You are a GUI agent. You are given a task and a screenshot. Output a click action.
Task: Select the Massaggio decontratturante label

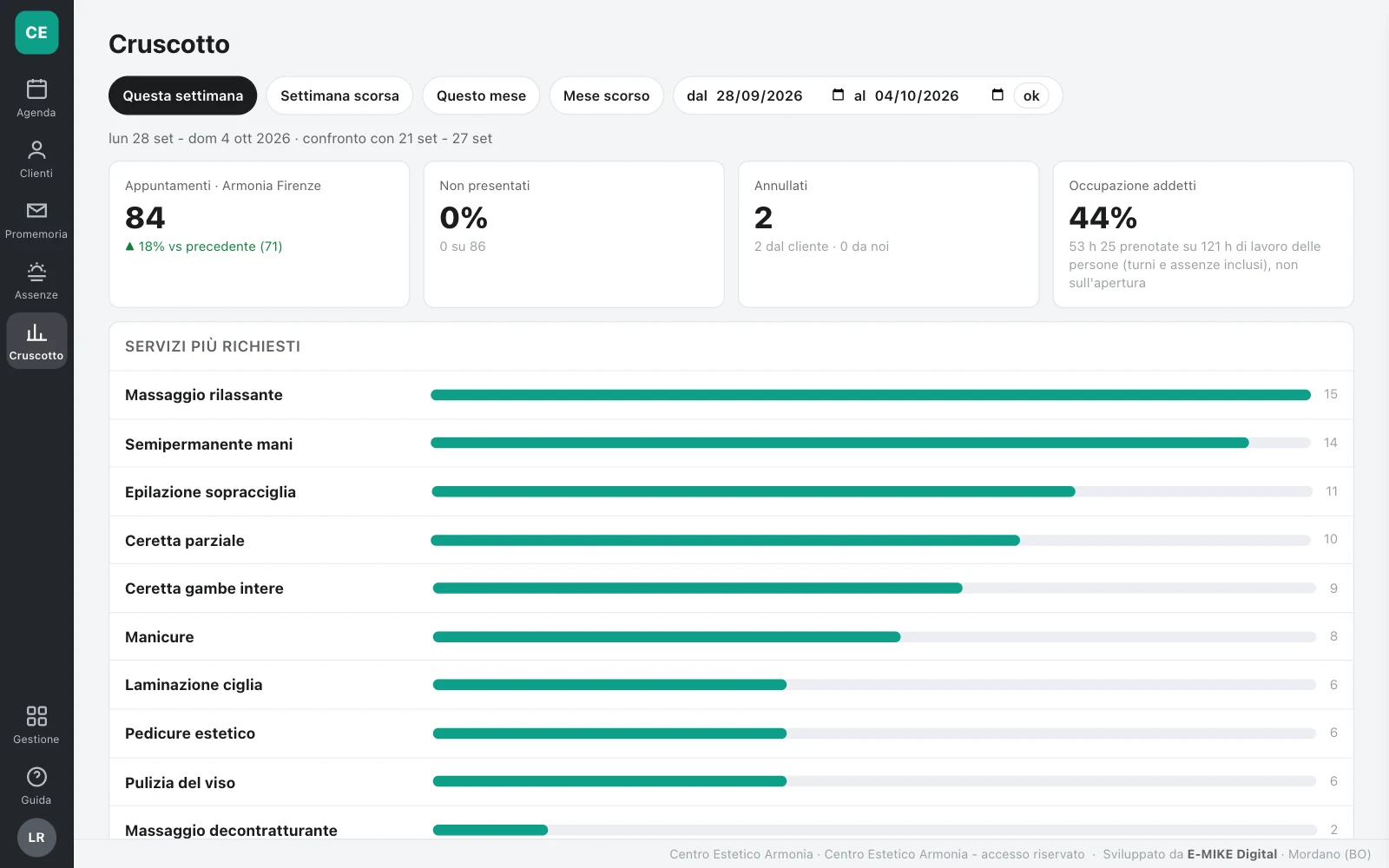pos(231,831)
